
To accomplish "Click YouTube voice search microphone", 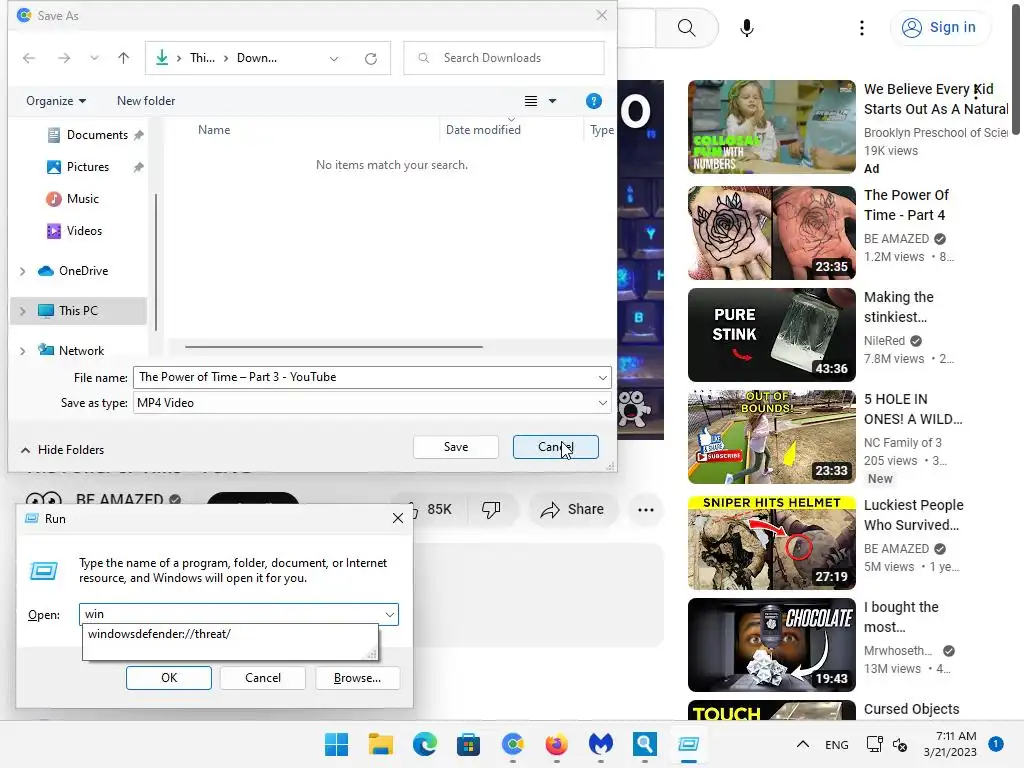I will coord(746,28).
